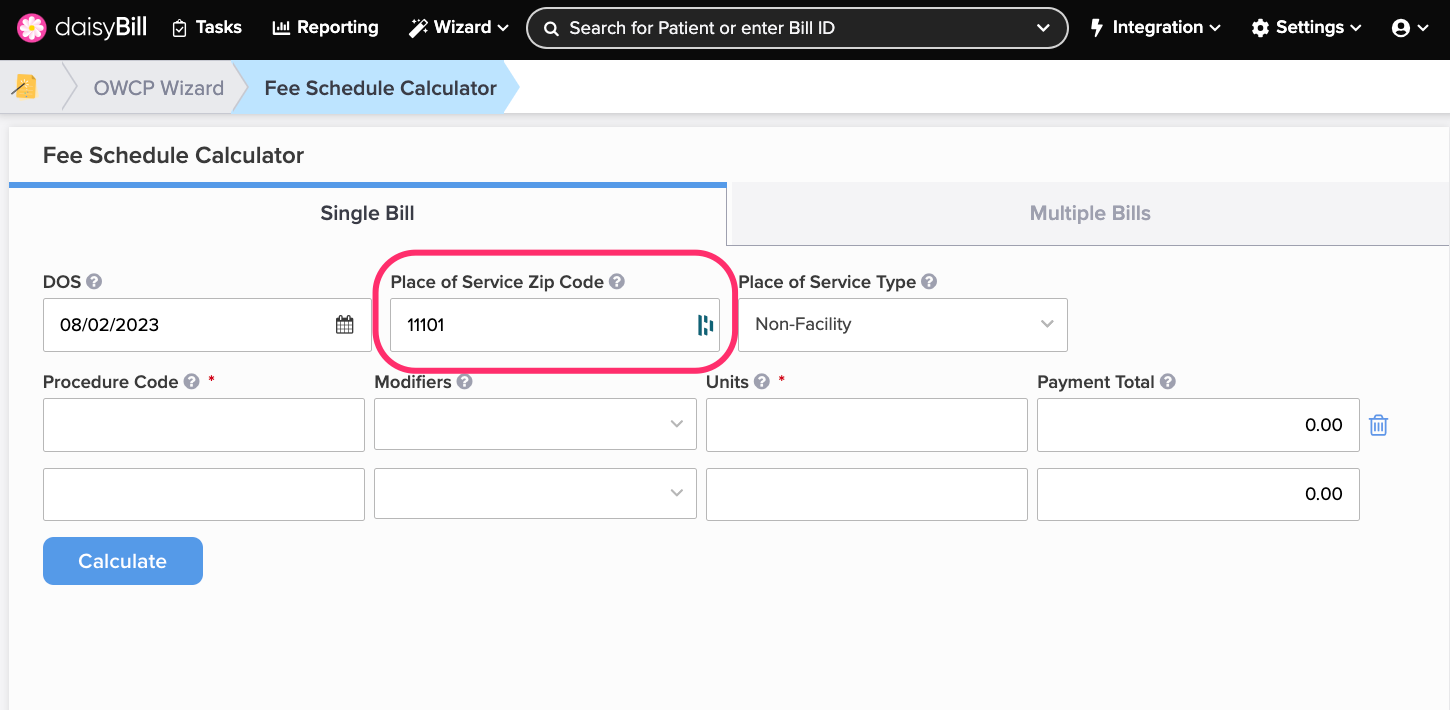This screenshot has height=710, width=1450.
Task: Click the first row Payment Total field
Action: coord(1198,425)
